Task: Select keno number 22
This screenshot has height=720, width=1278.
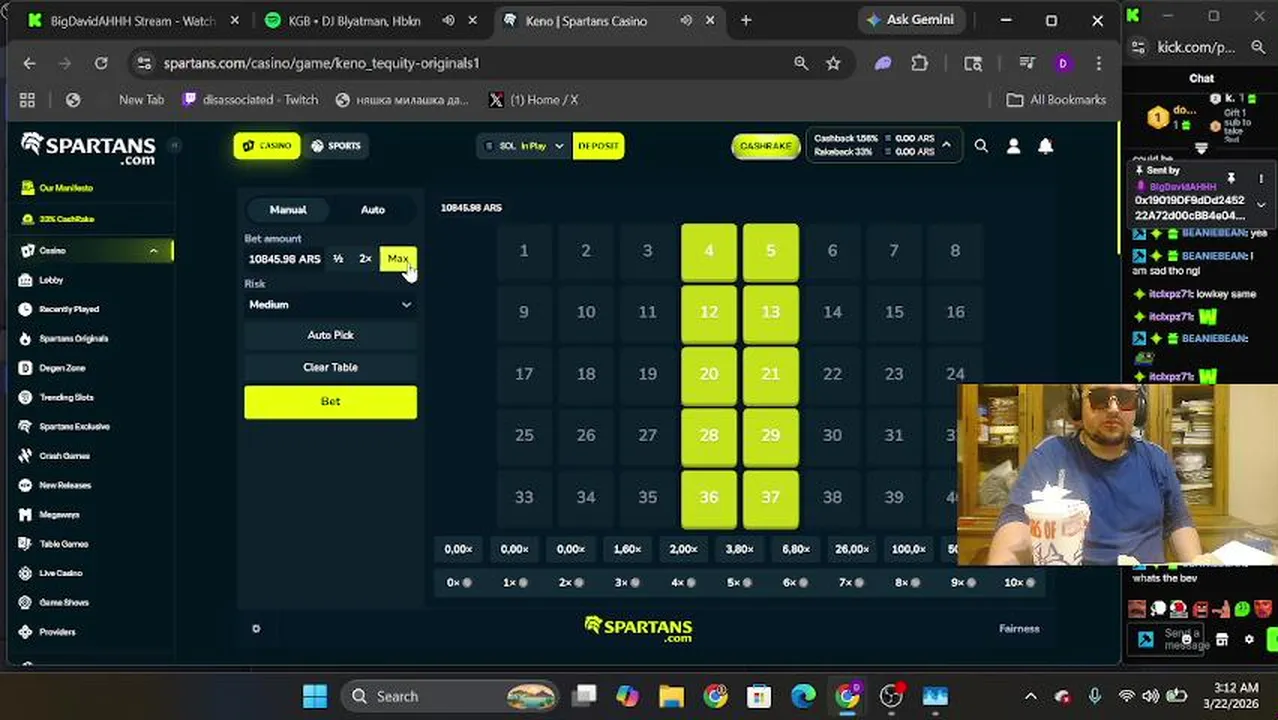Action: (832, 374)
